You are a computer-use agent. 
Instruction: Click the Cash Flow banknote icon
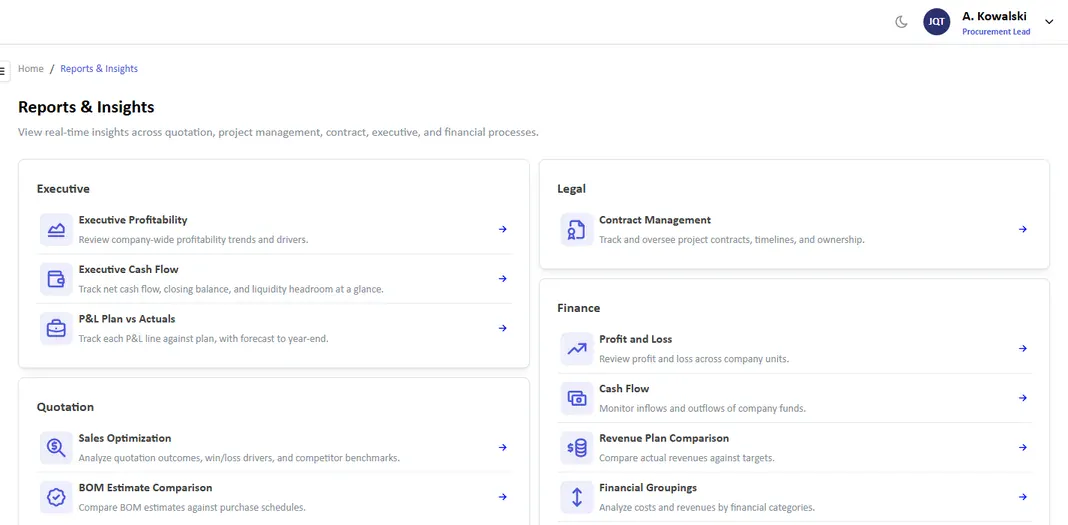pos(576,398)
